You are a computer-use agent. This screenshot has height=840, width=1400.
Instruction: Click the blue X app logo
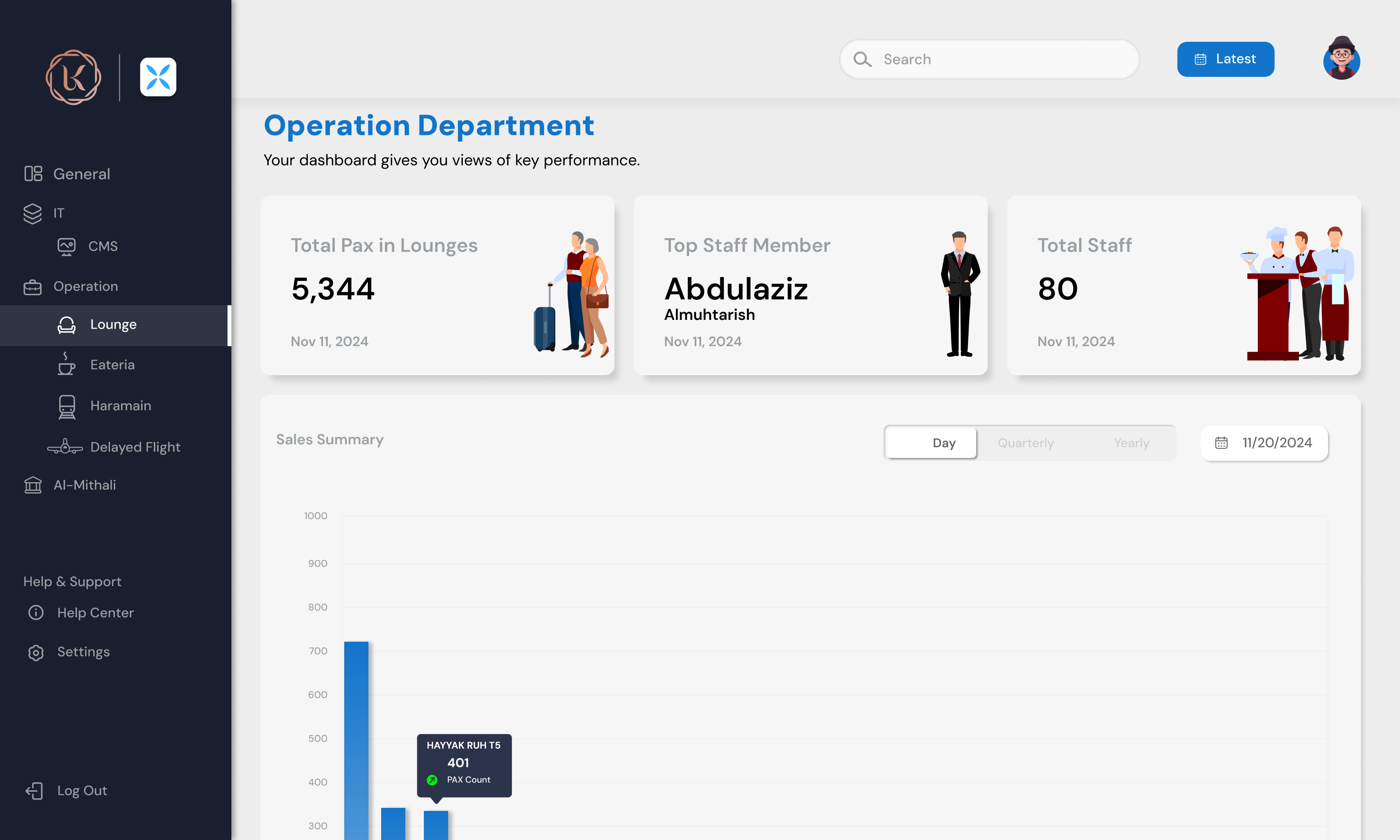[158, 77]
